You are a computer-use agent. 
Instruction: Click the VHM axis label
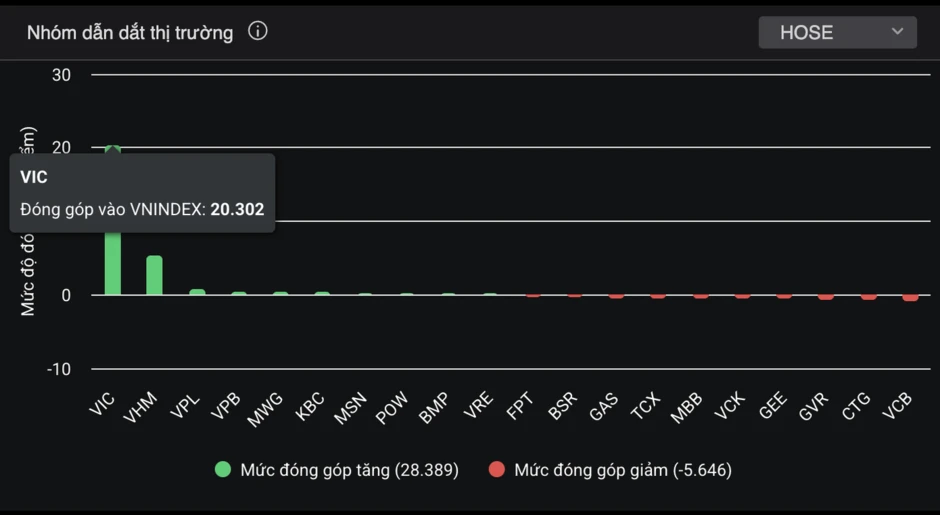(x=140, y=407)
